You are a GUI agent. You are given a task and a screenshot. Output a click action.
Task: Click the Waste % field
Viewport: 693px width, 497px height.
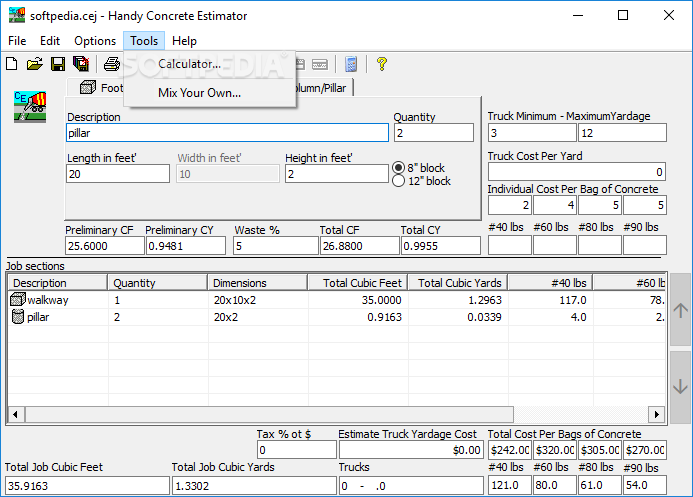coord(275,246)
